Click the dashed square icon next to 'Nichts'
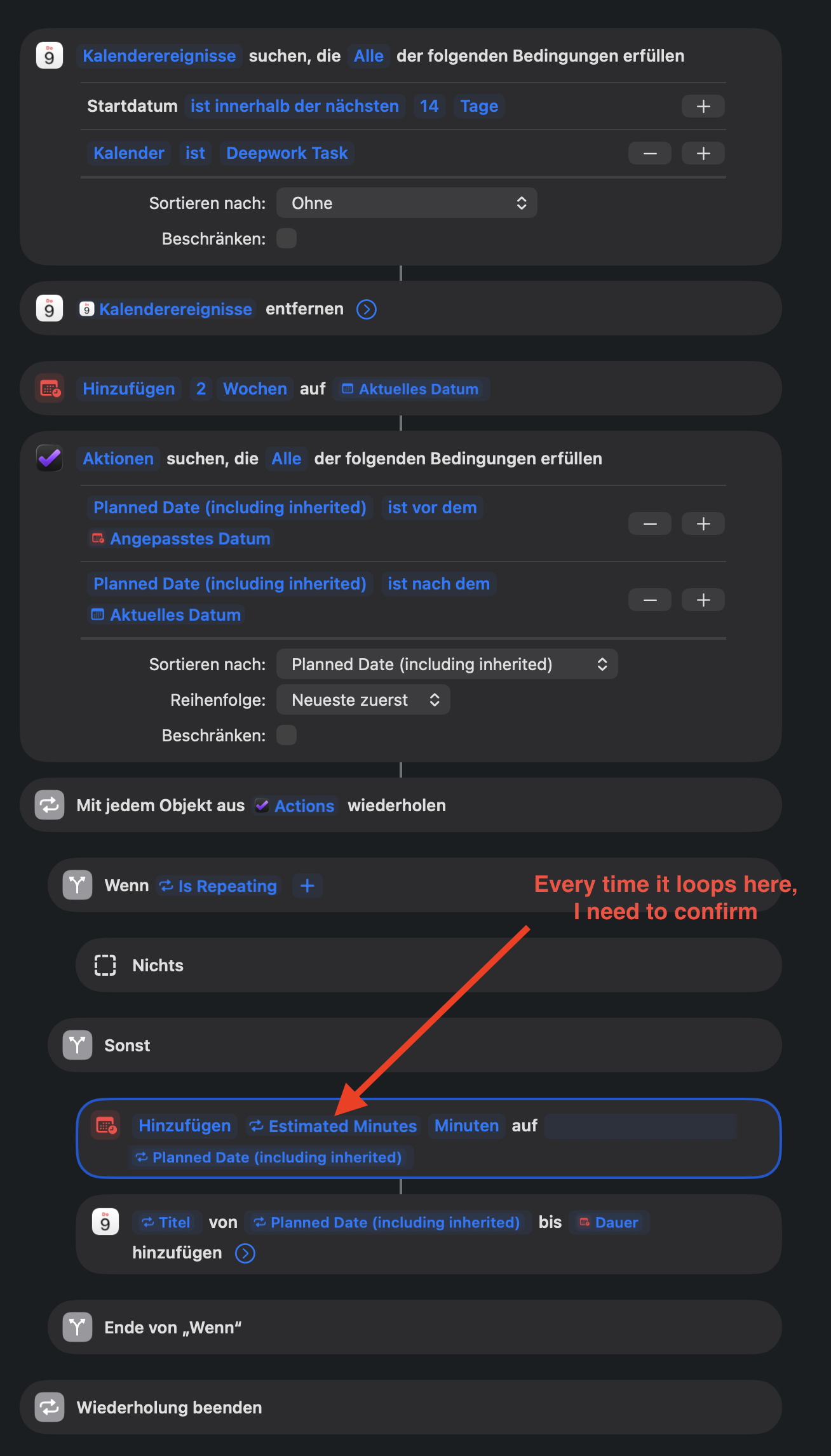This screenshot has width=831, height=1456. coord(105,965)
